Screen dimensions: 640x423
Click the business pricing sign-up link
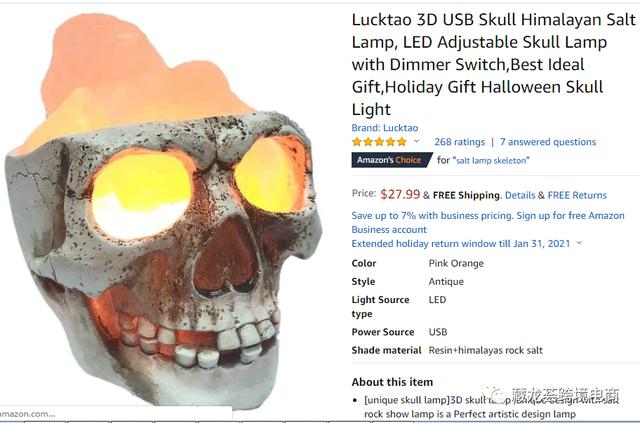point(488,222)
